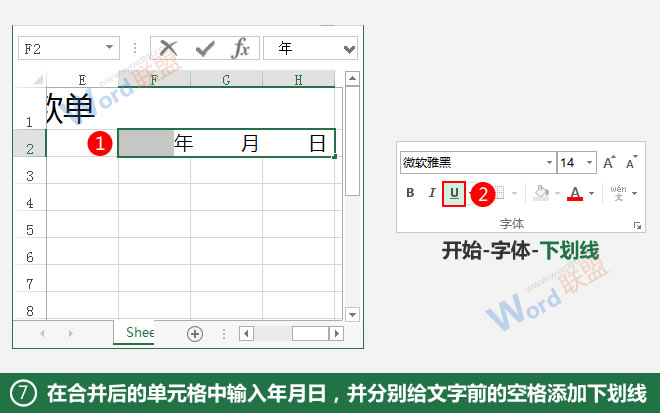Click the Select All corner triangle
The width and height of the screenshot is (660, 413).
[x=38, y=79]
